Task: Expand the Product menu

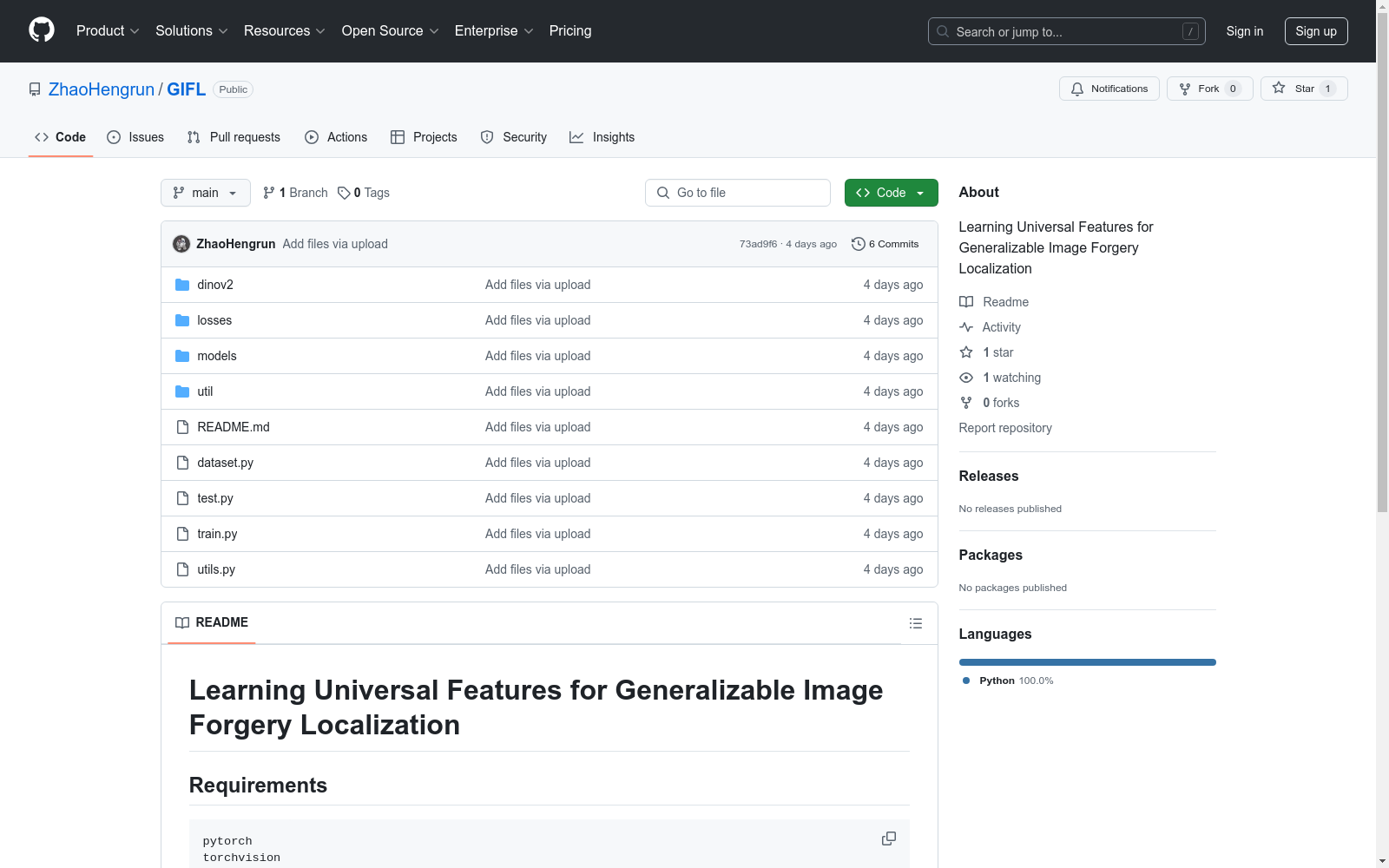Action: click(108, 31)
